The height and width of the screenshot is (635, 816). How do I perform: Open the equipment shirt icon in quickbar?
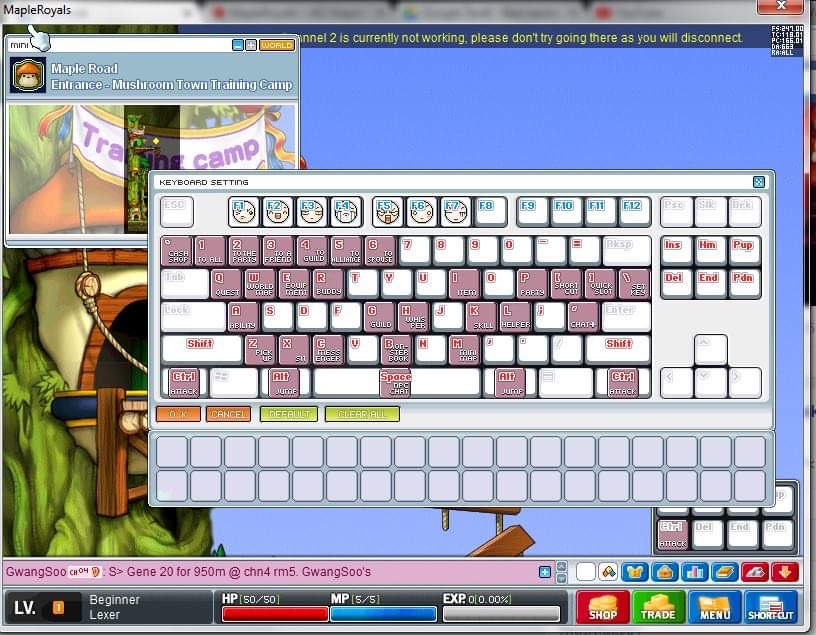[x=635, y=572]
